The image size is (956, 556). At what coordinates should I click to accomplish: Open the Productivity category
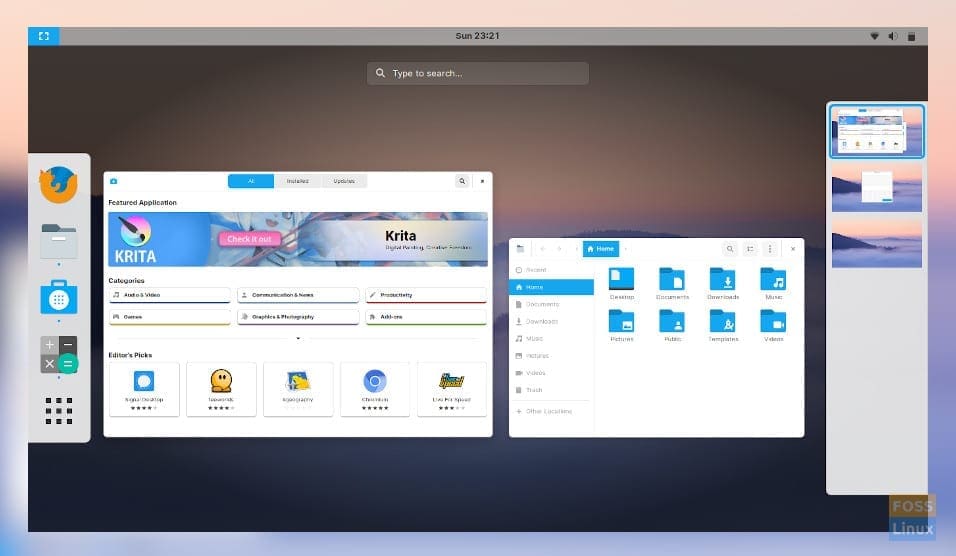pyautogui.click(x=426, y=295)
